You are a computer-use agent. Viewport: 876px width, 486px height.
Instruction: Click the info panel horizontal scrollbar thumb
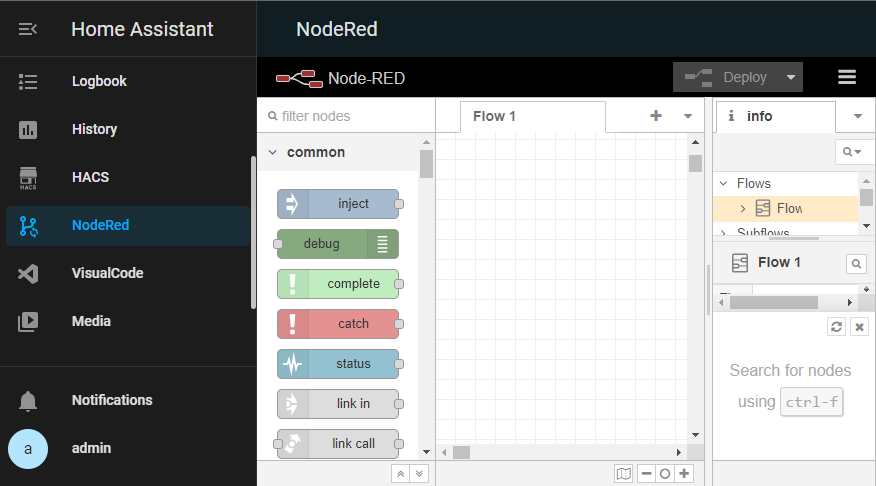pyautogui.click(x=774, y=302)
